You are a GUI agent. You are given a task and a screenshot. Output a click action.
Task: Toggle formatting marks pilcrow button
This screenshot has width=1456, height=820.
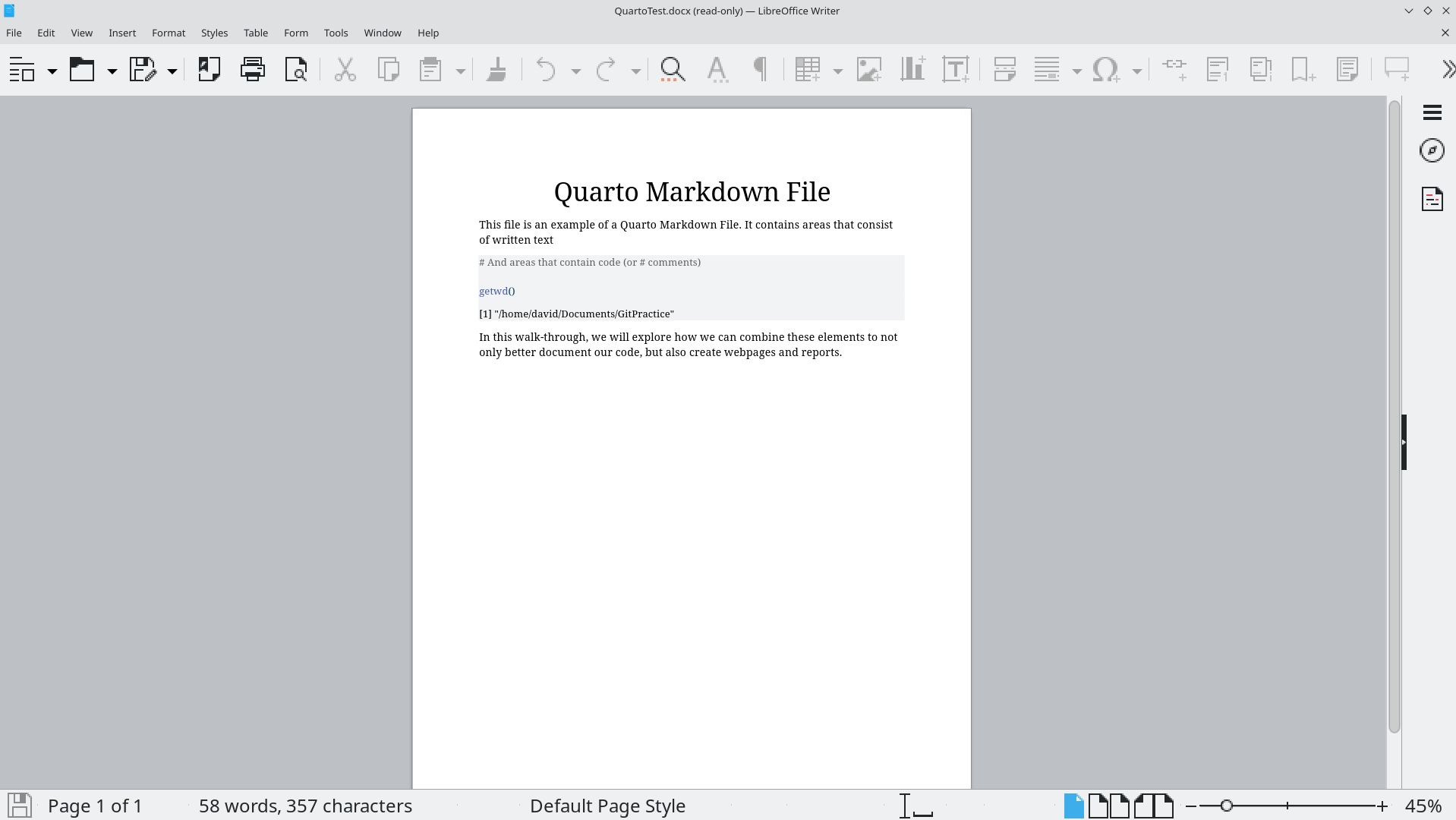point(760,69)
